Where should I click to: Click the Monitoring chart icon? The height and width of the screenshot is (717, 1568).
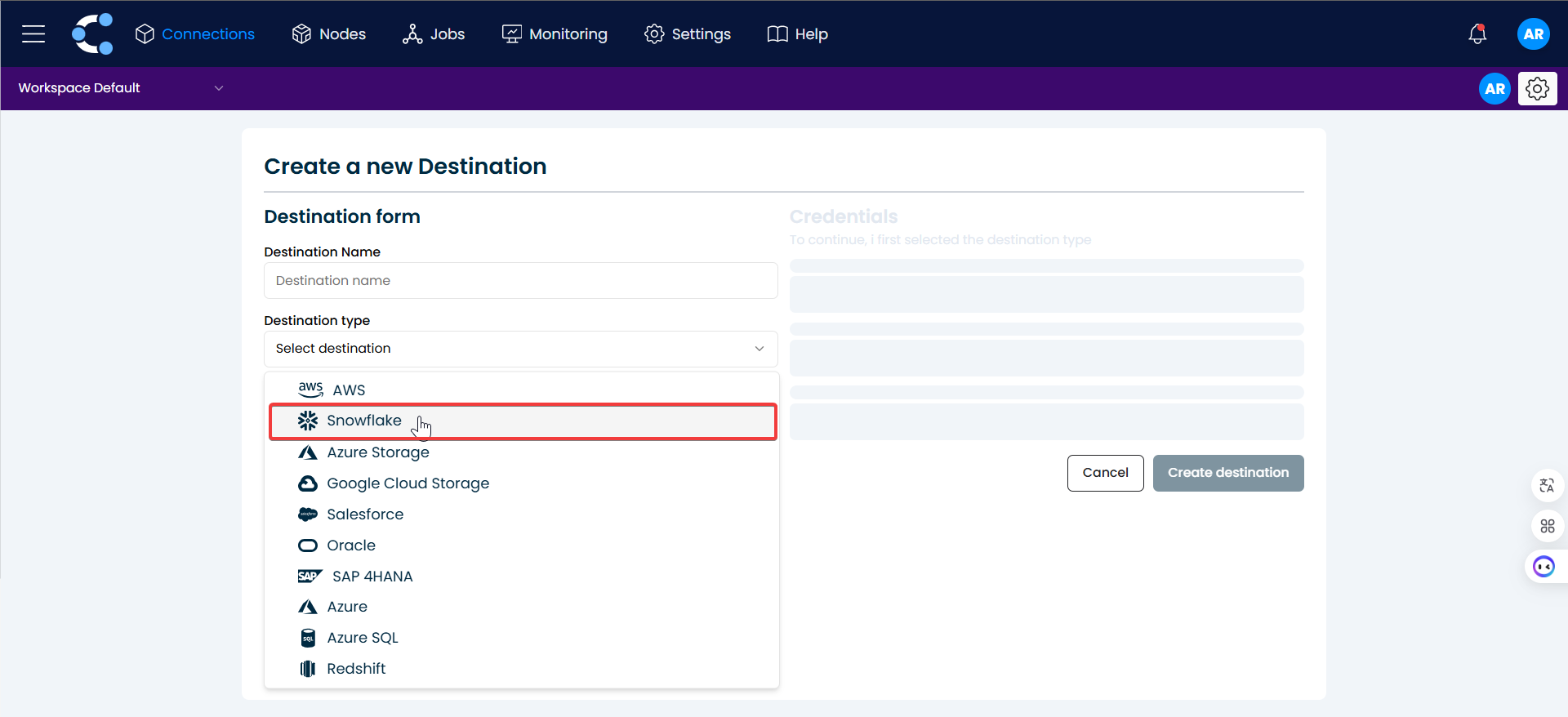(x=511, y=33)
